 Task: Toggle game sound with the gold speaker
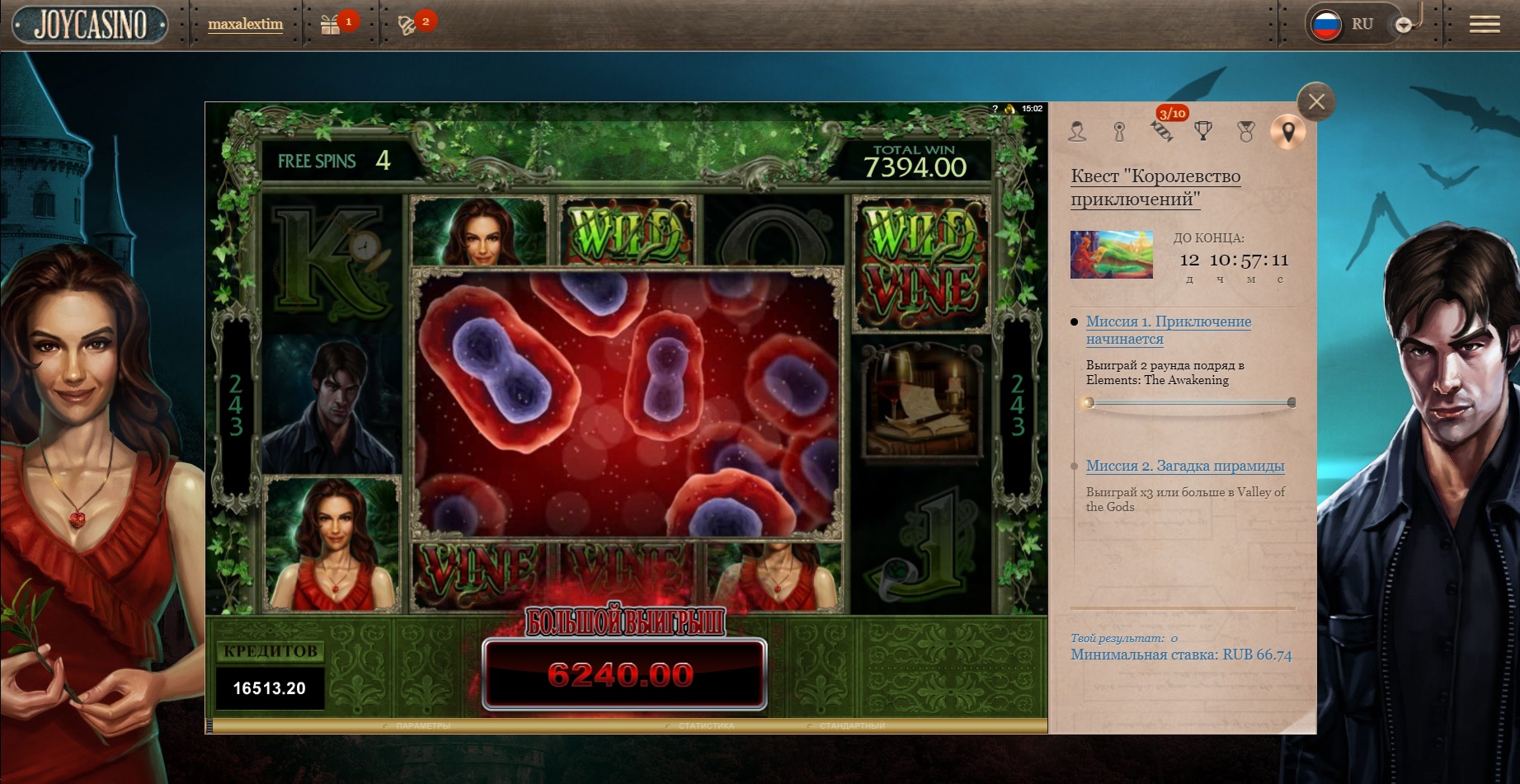click(1009, 109)
